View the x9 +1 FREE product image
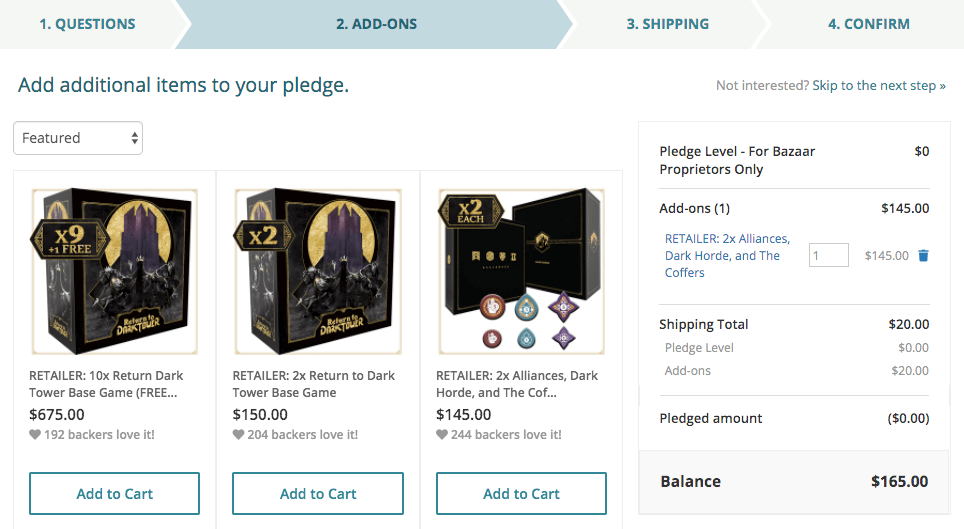The image size is (964, 529). pos(114,271)
